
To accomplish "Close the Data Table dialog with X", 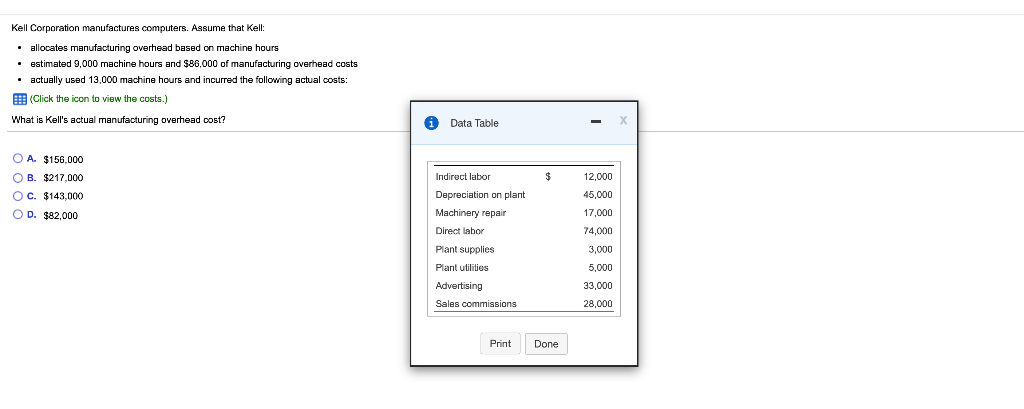I will click(623, 120).
